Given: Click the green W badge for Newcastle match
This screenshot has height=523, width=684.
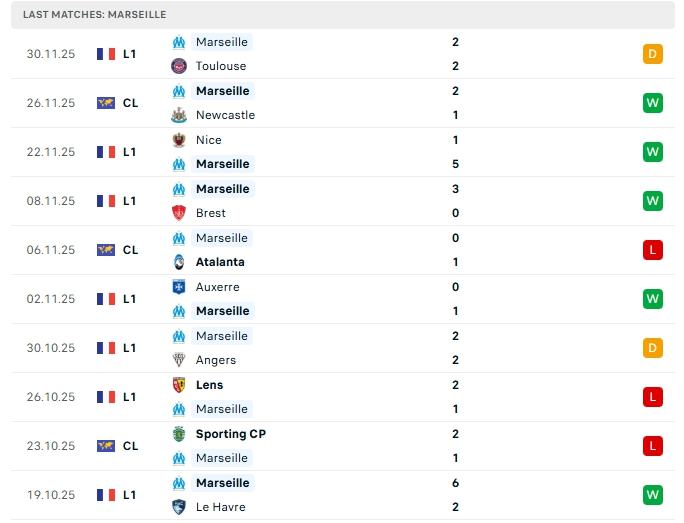Looking at the screenshot, I should 653,103.
